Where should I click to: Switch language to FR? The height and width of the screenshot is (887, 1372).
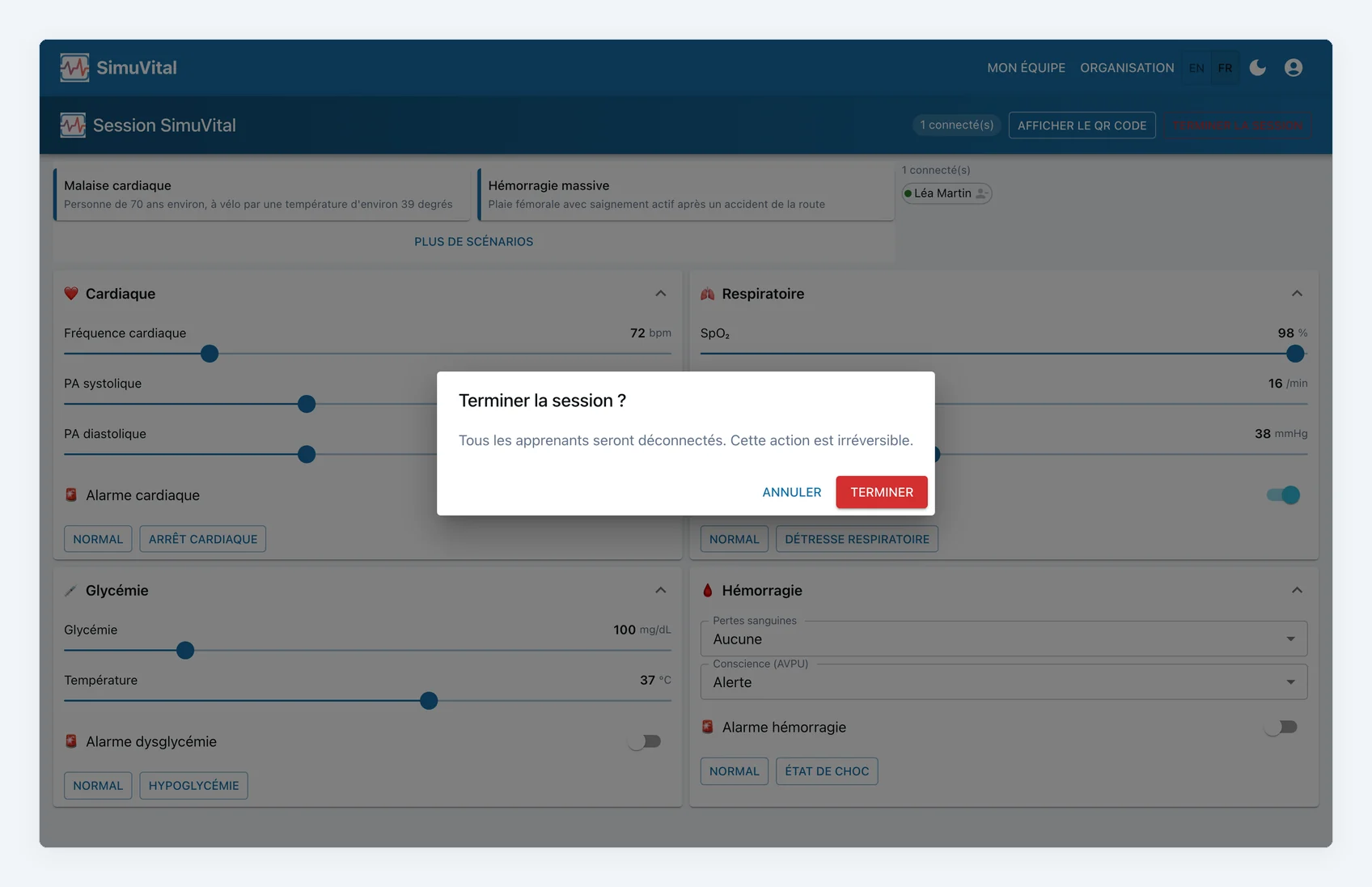(1225, 68)
